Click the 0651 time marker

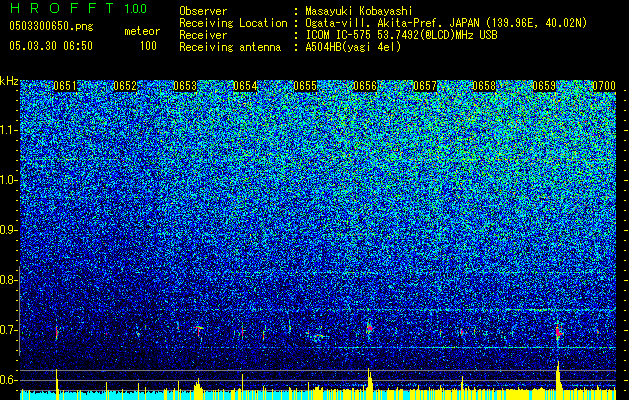(x=65, y=86)
